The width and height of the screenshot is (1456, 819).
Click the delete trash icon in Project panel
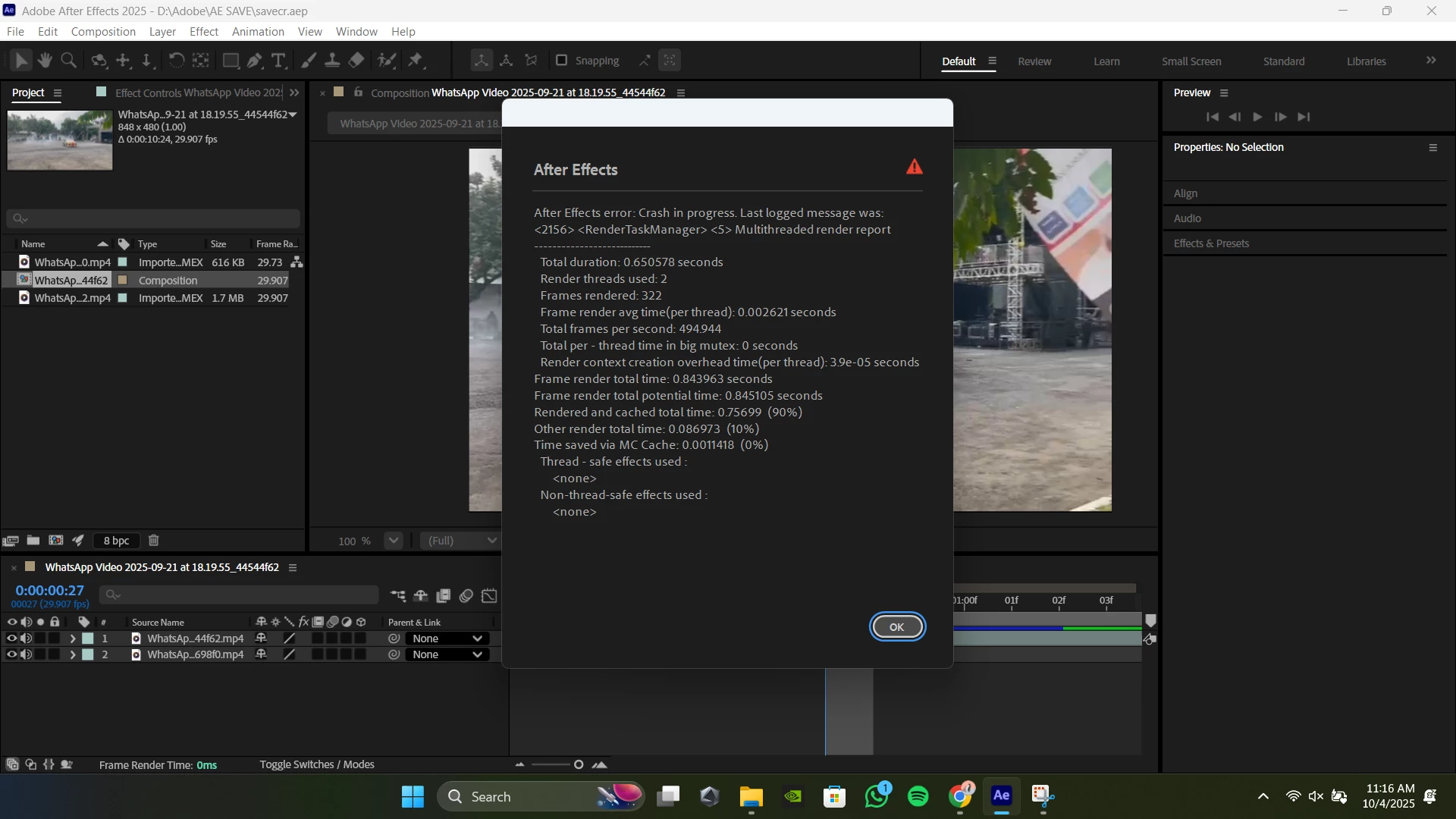tap(153, 541)
